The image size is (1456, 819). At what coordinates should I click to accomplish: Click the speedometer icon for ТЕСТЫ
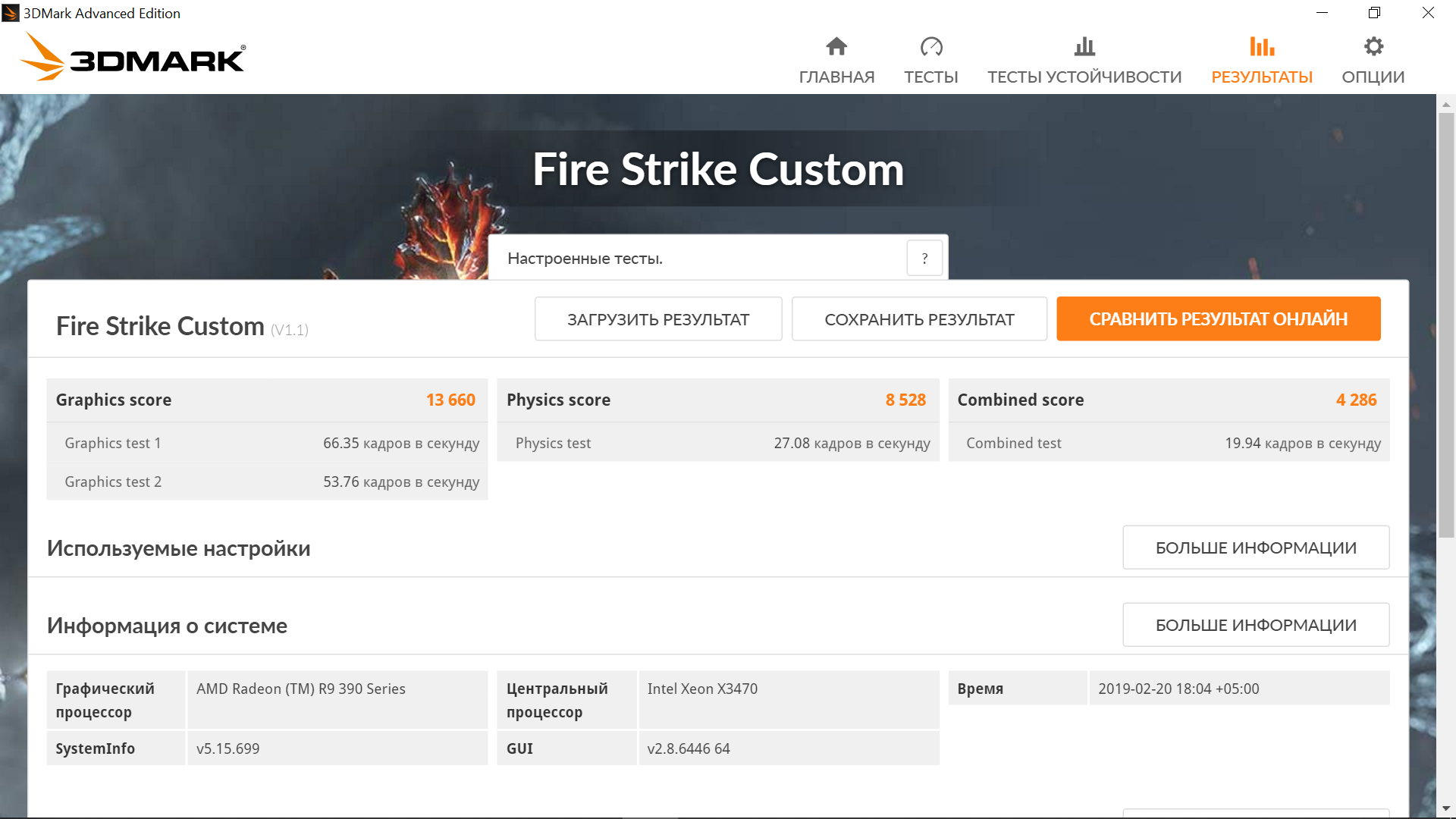click(930, 46)
